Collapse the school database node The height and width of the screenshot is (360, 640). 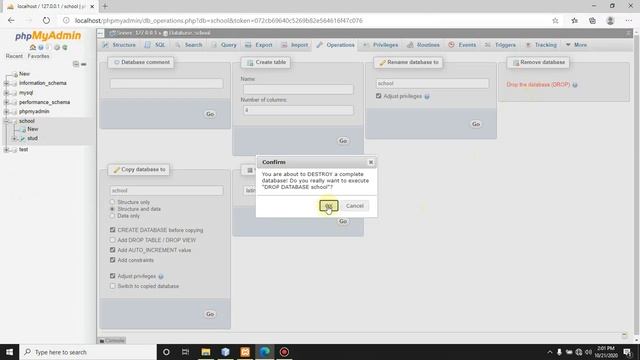[6, 121]
